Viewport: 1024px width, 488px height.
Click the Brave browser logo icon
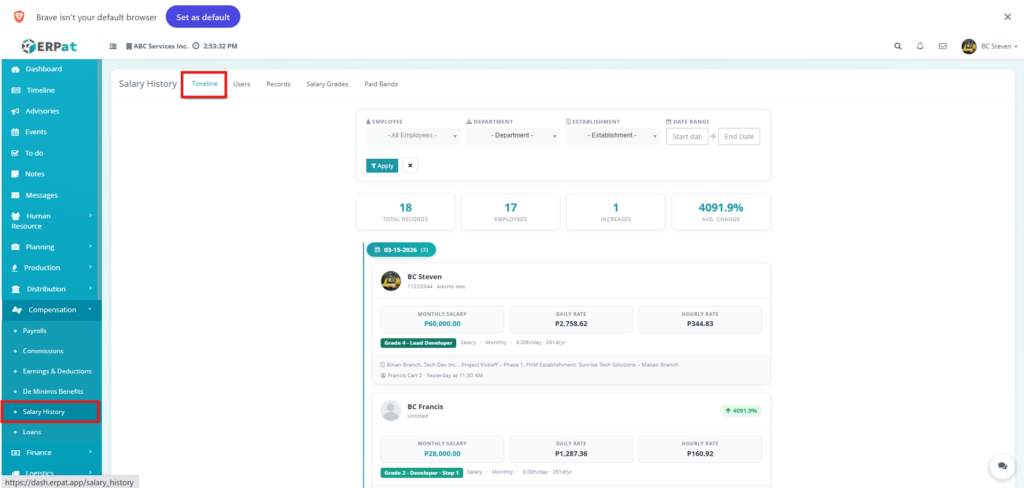tap(19, 17)
